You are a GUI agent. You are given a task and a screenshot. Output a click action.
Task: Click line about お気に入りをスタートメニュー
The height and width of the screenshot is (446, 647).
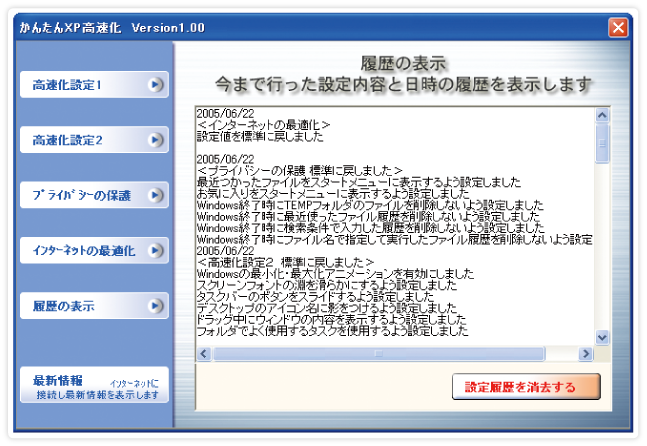tap(333, 194)
